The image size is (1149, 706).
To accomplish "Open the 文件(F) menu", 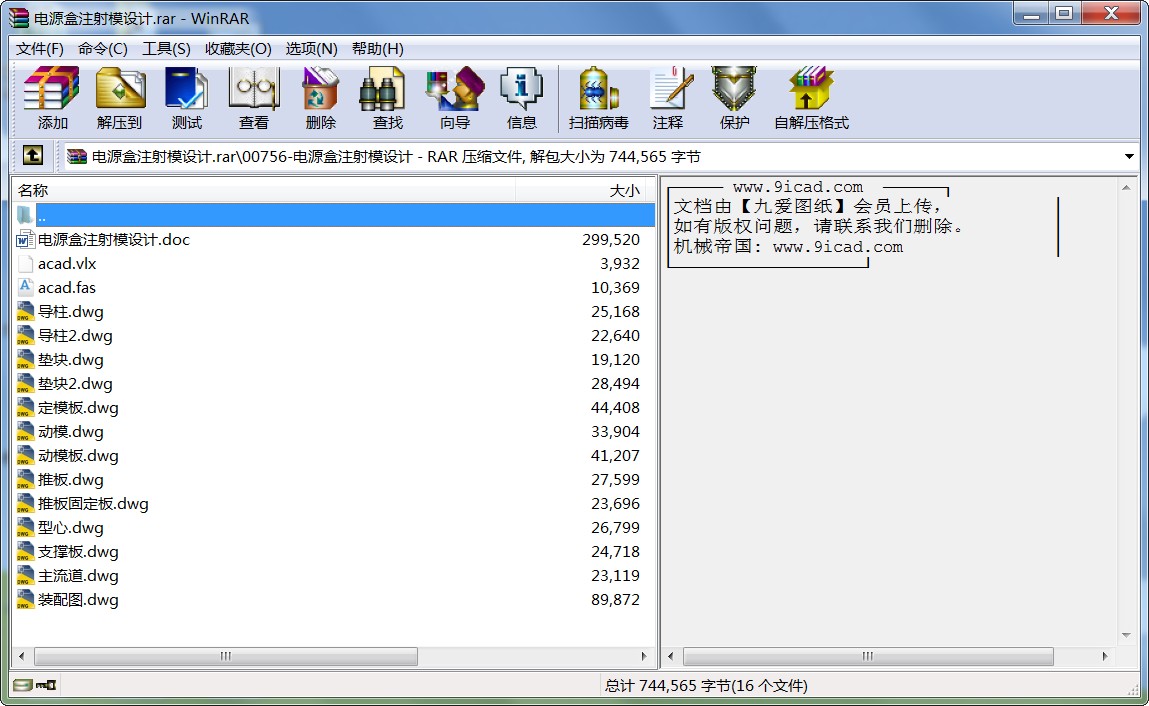I will pyautogui.click(x=40, y=49).
